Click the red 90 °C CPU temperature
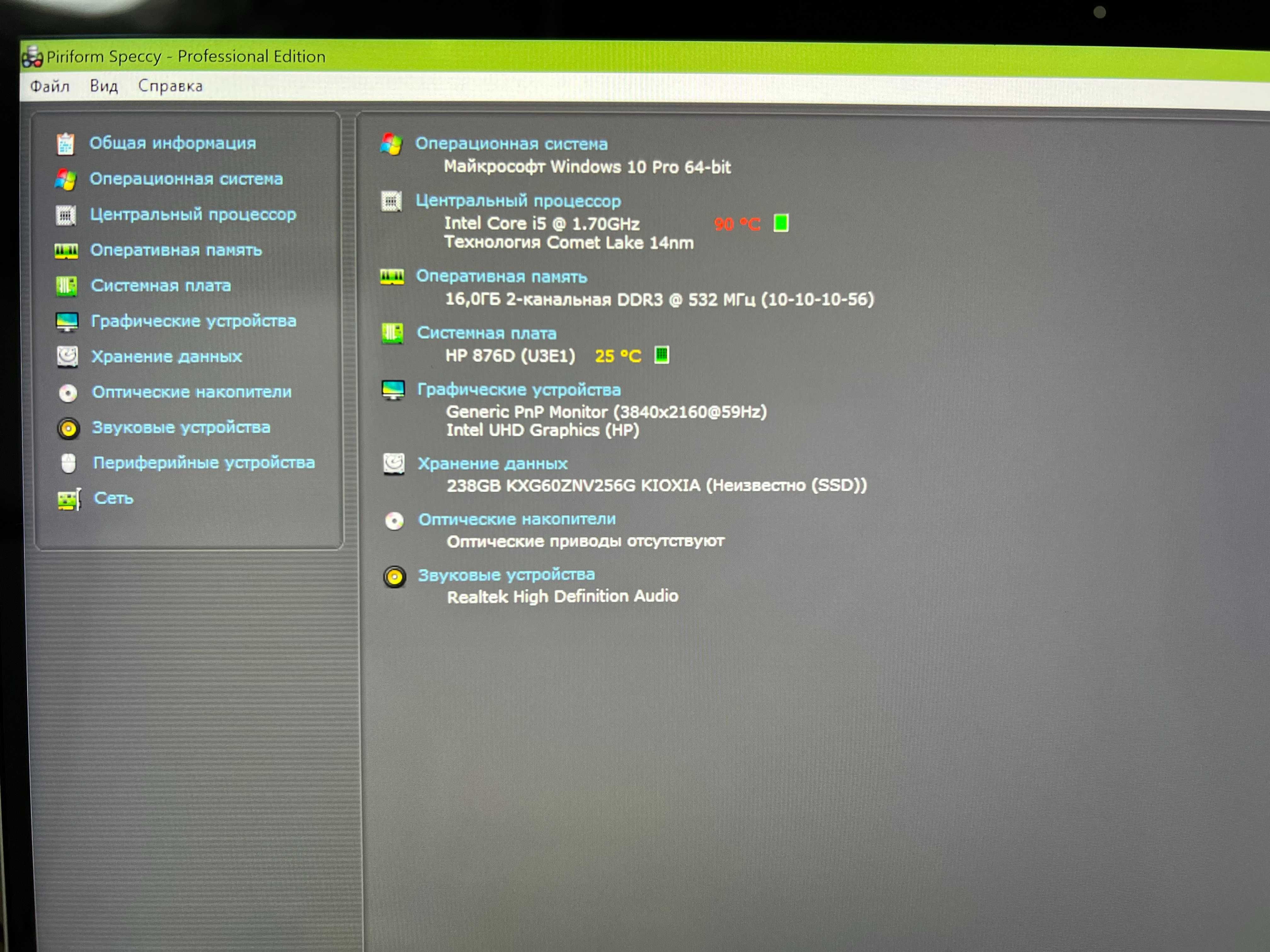1270x952 pixels. (737, 224)
